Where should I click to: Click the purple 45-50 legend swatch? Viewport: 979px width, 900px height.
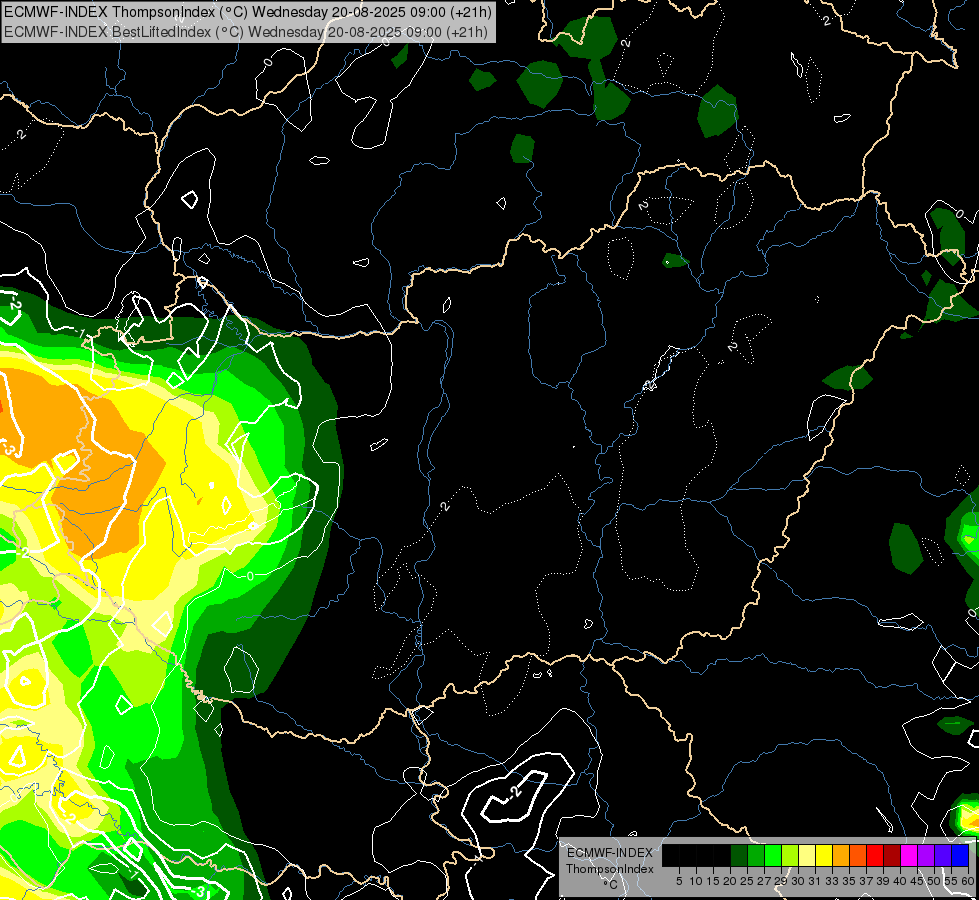927,855
